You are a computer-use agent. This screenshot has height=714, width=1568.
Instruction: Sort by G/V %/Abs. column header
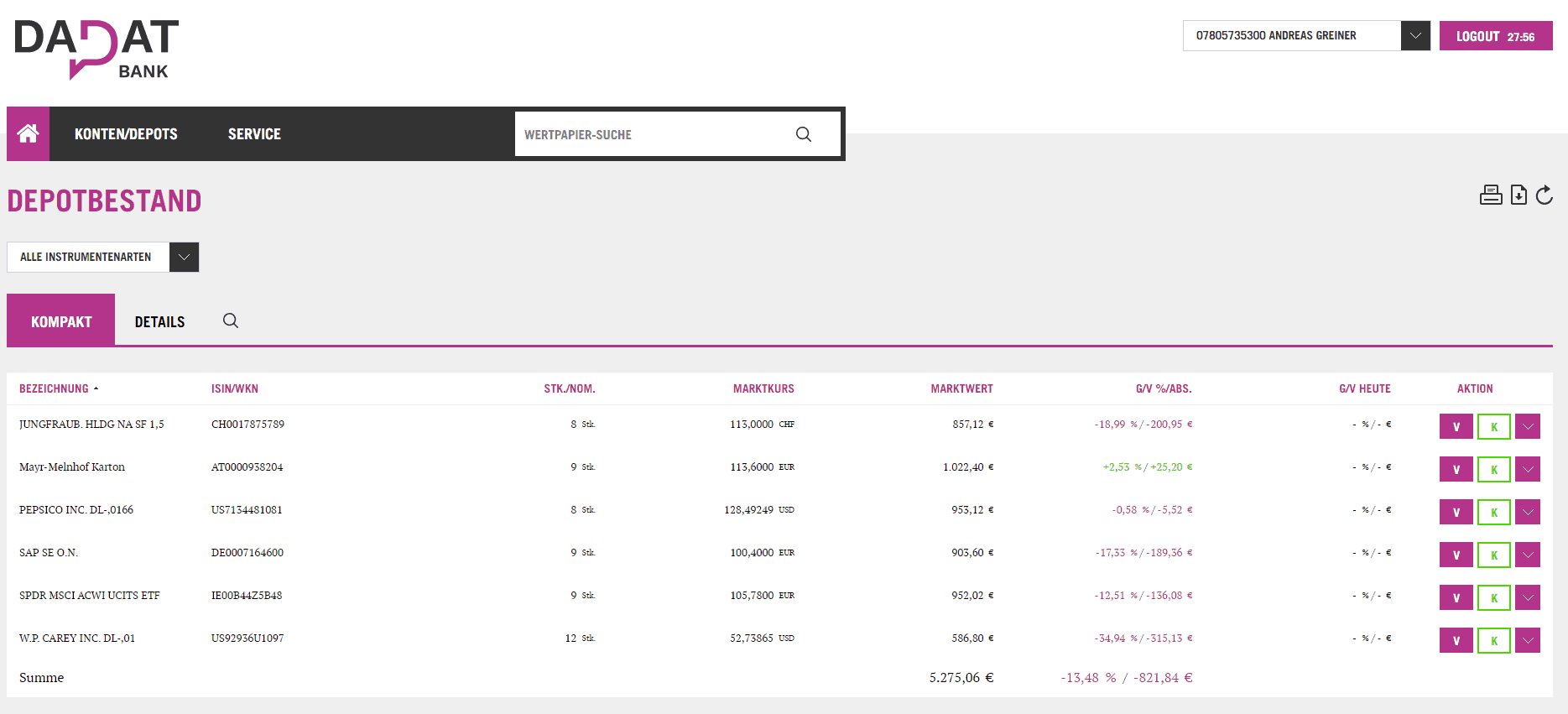(1164, 388)
